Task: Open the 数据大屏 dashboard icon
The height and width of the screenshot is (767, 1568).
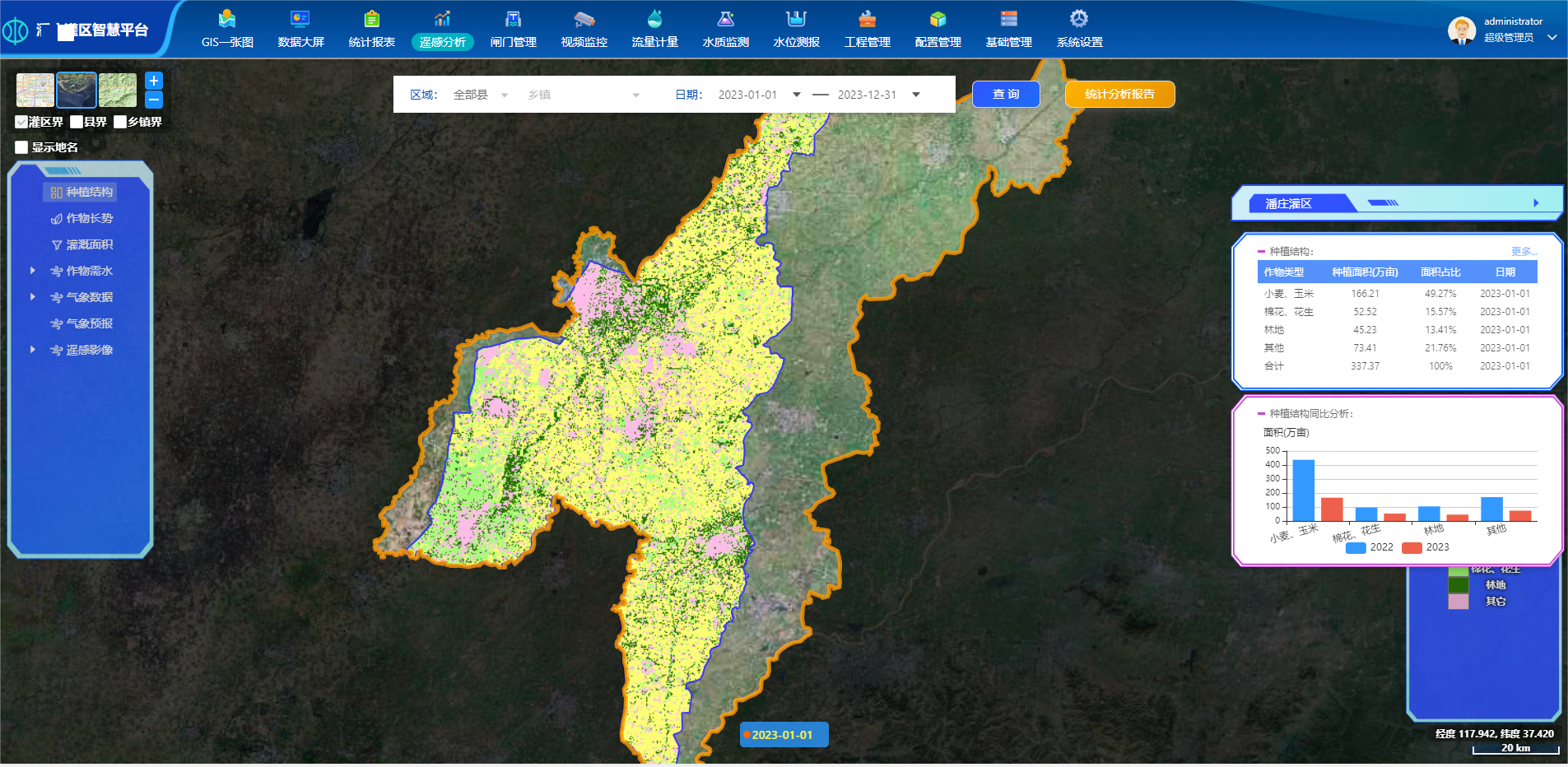Action: (x=300, y=19)
